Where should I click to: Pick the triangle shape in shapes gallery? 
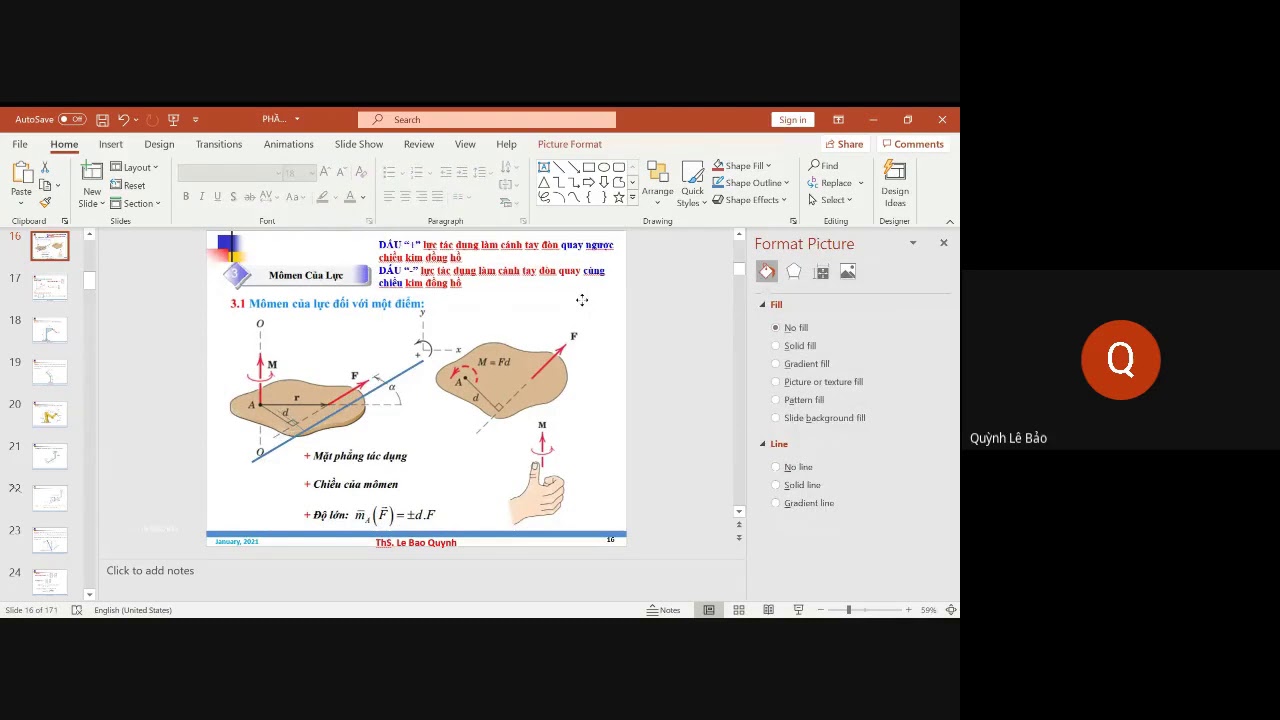click(x=544, y=182)
